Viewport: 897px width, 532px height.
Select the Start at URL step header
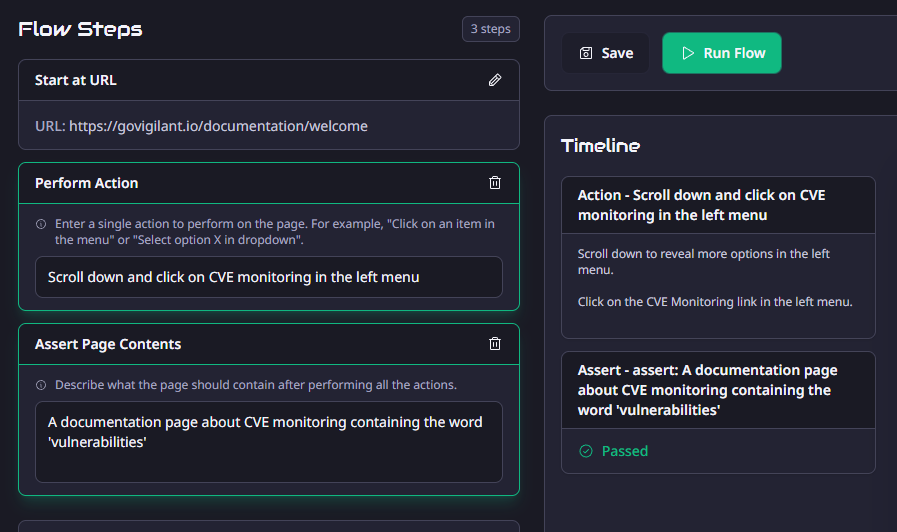(76, 80)
